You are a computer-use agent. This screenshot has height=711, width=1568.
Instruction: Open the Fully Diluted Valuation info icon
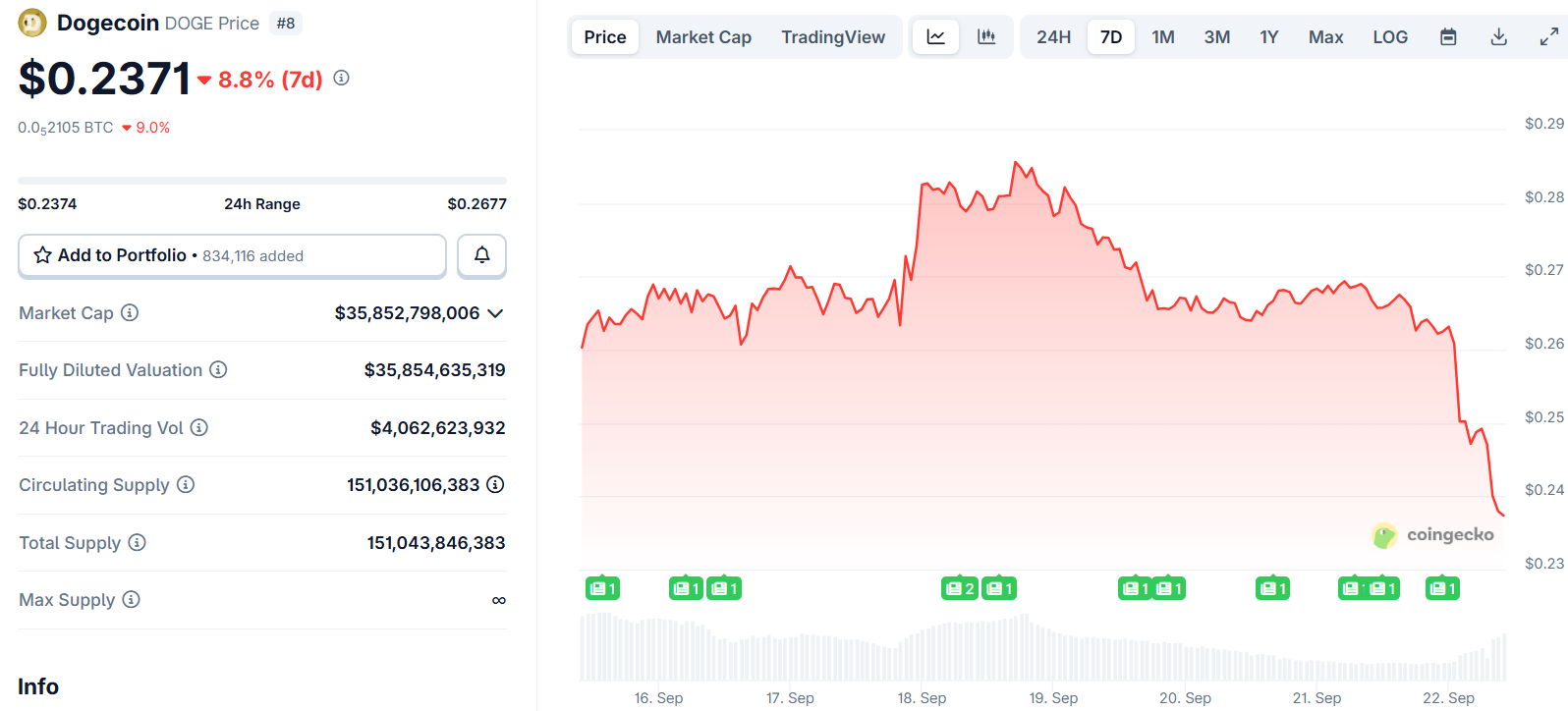(x=218, y=369)
